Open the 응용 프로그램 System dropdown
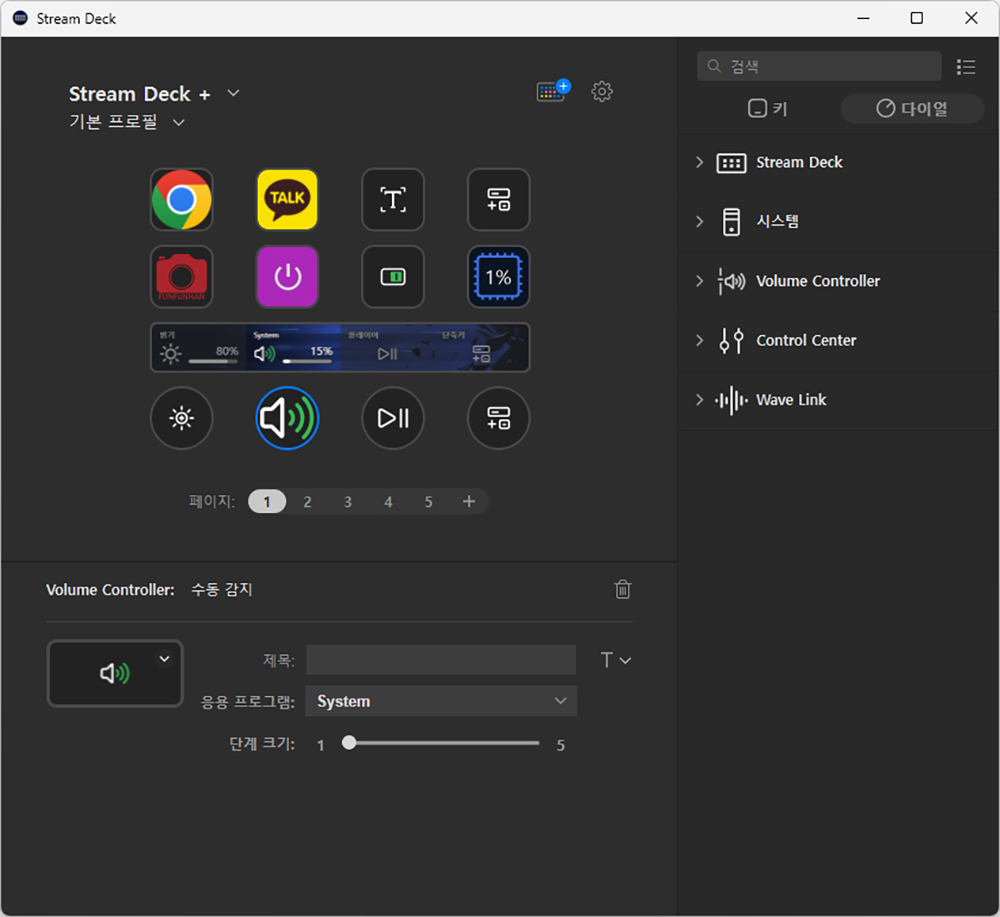This screenshot has height=917, width=1000. pyautogui.click(x=441, y=701)
